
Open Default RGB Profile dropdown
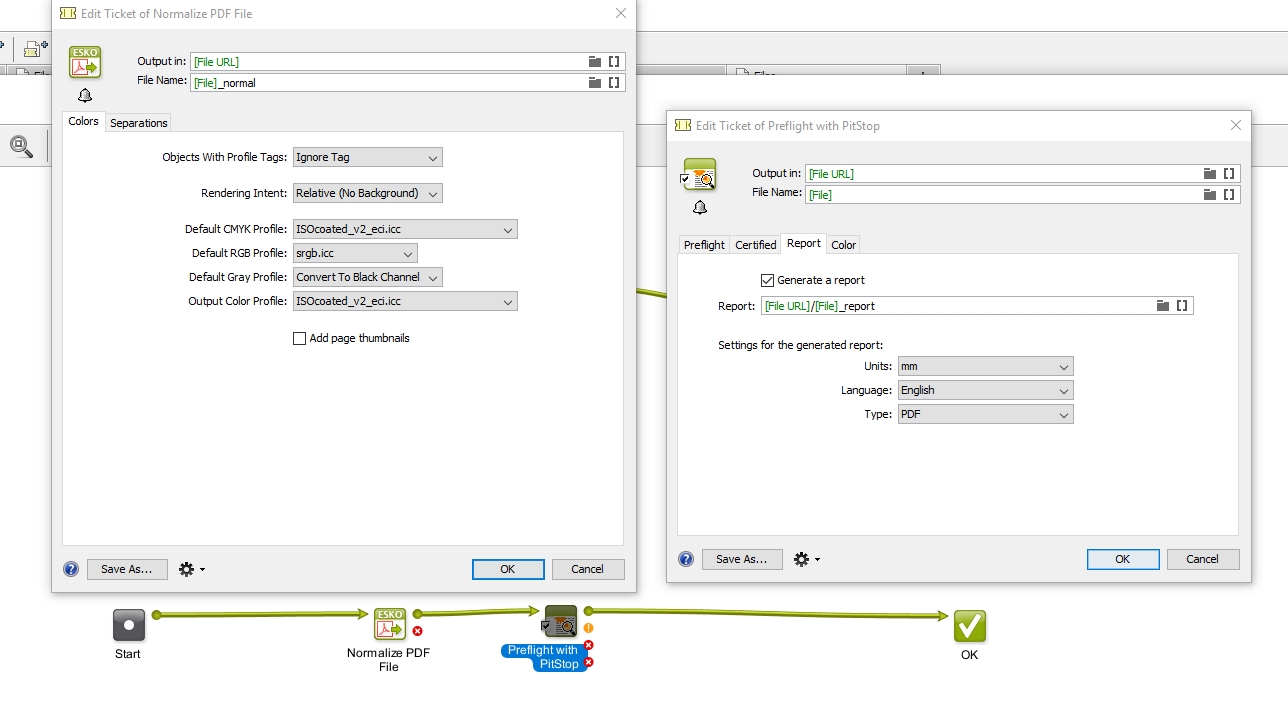pos(355,254)
